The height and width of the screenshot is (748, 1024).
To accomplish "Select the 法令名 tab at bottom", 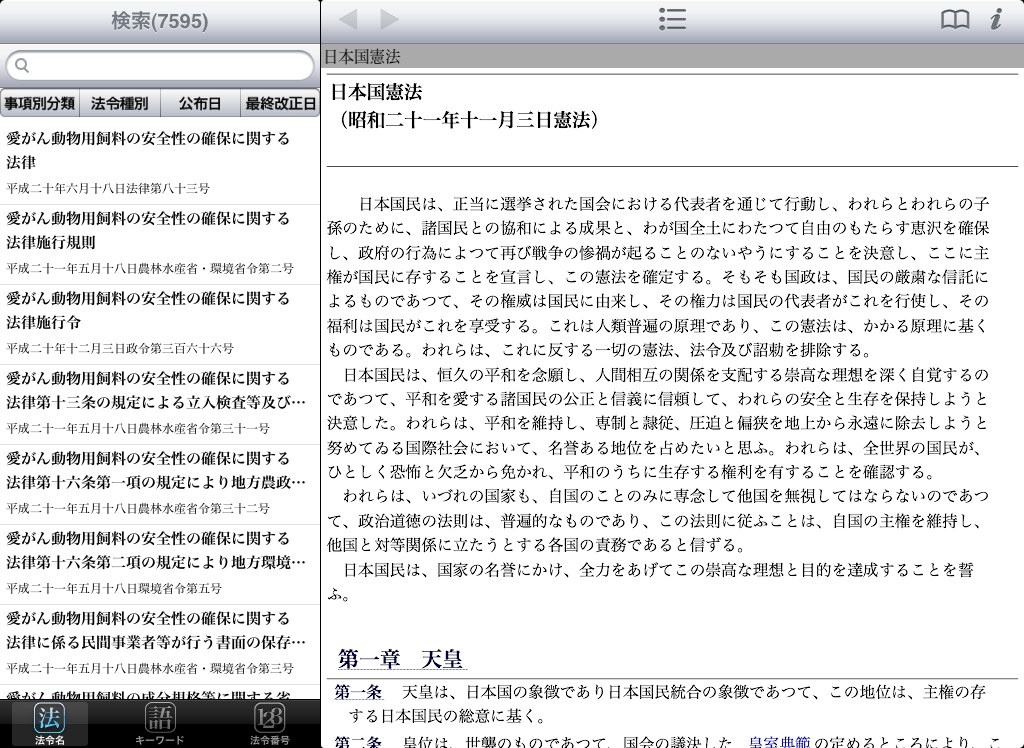I will [49, 724].
